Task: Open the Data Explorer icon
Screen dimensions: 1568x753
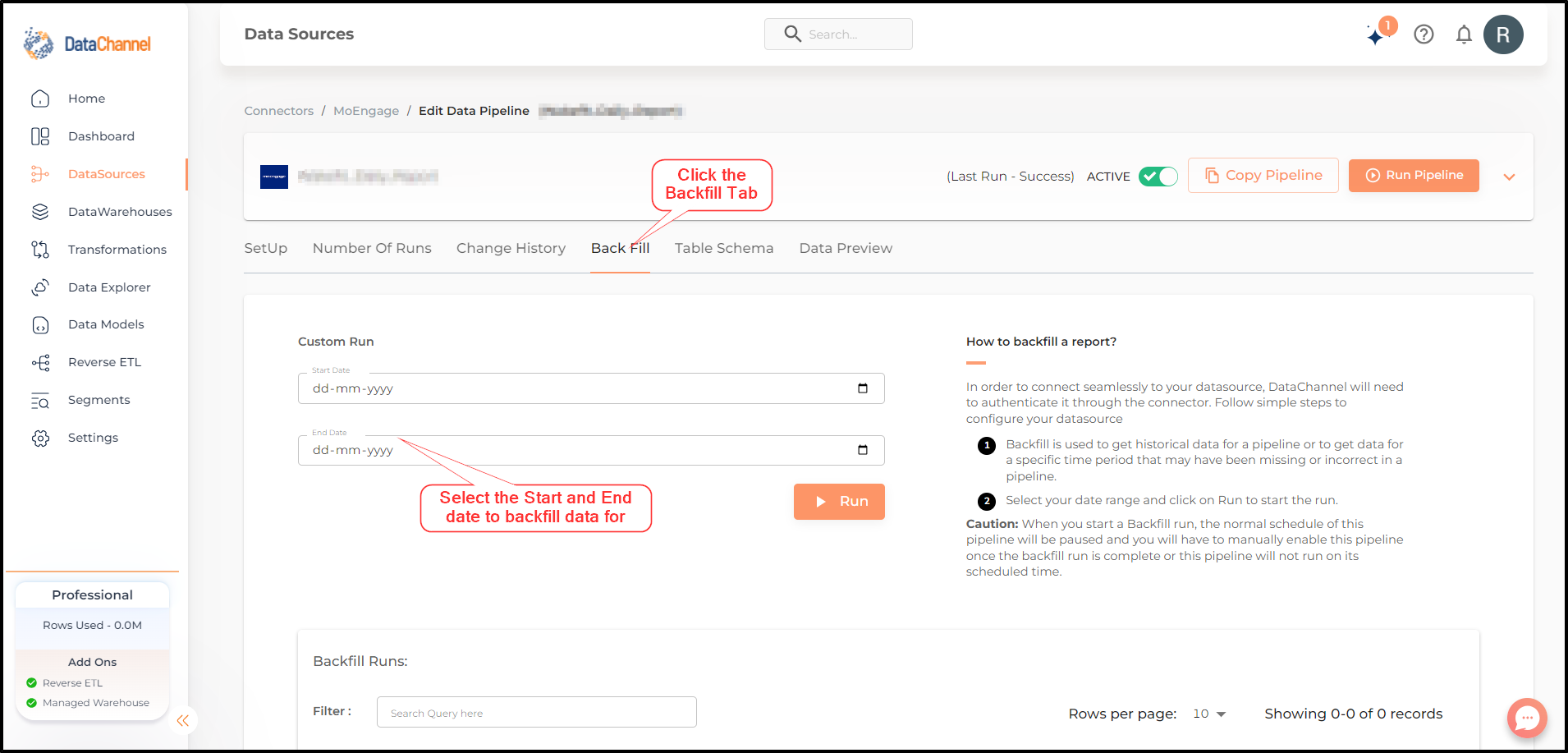Action: 40,287
